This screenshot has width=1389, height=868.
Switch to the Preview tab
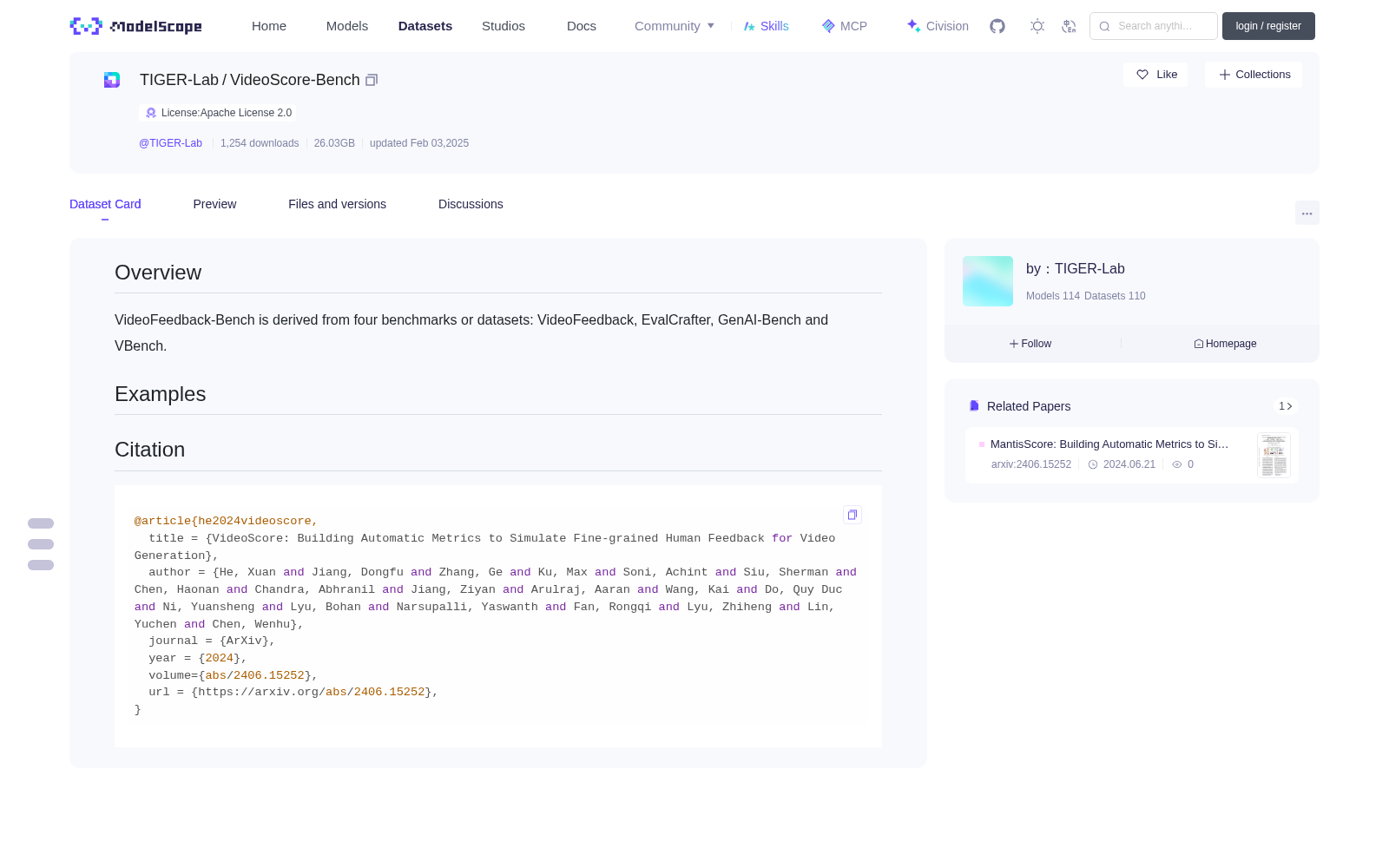[x=214, y=204]
